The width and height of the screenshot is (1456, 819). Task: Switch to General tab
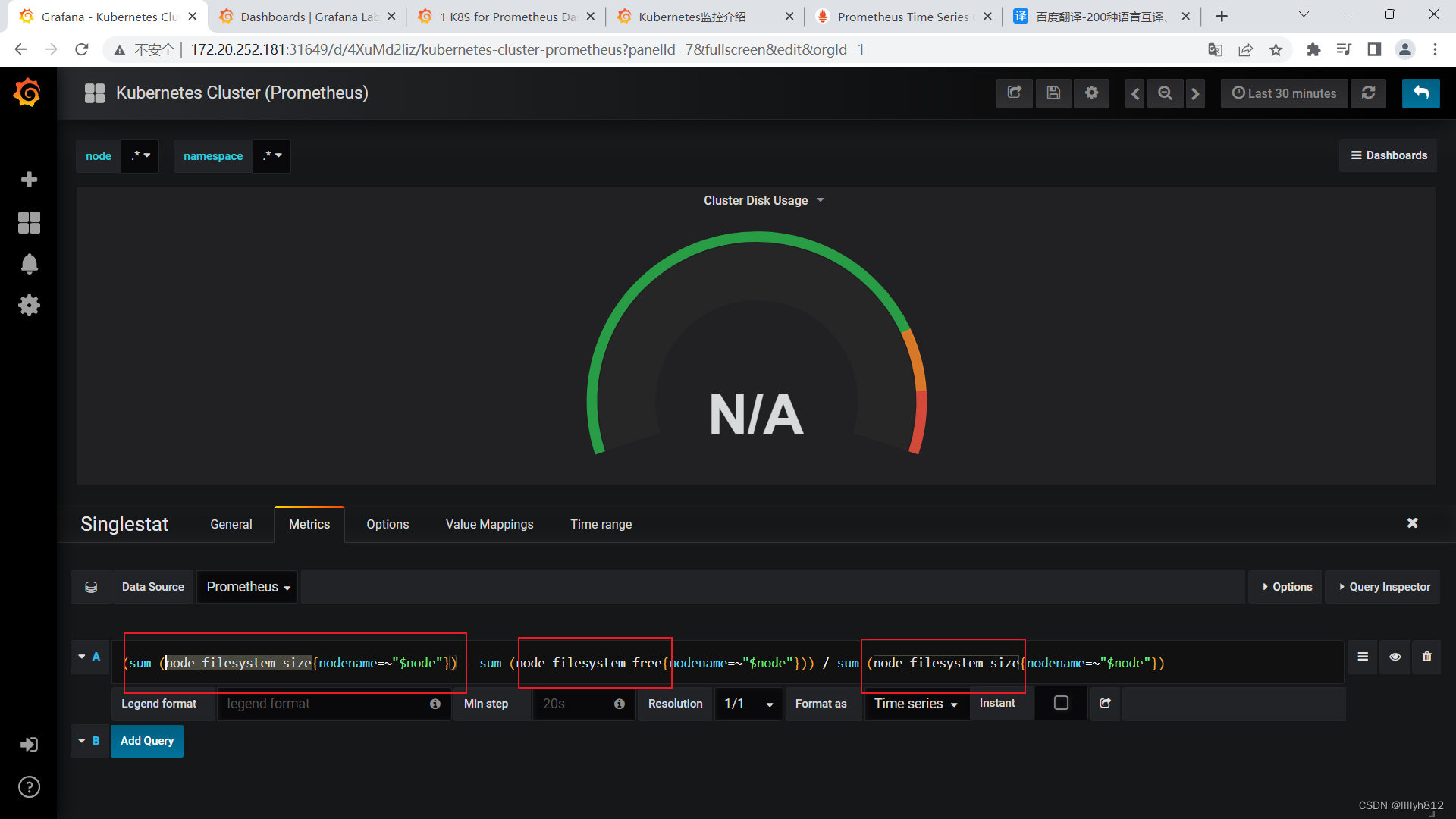click(x=231, y=524)
